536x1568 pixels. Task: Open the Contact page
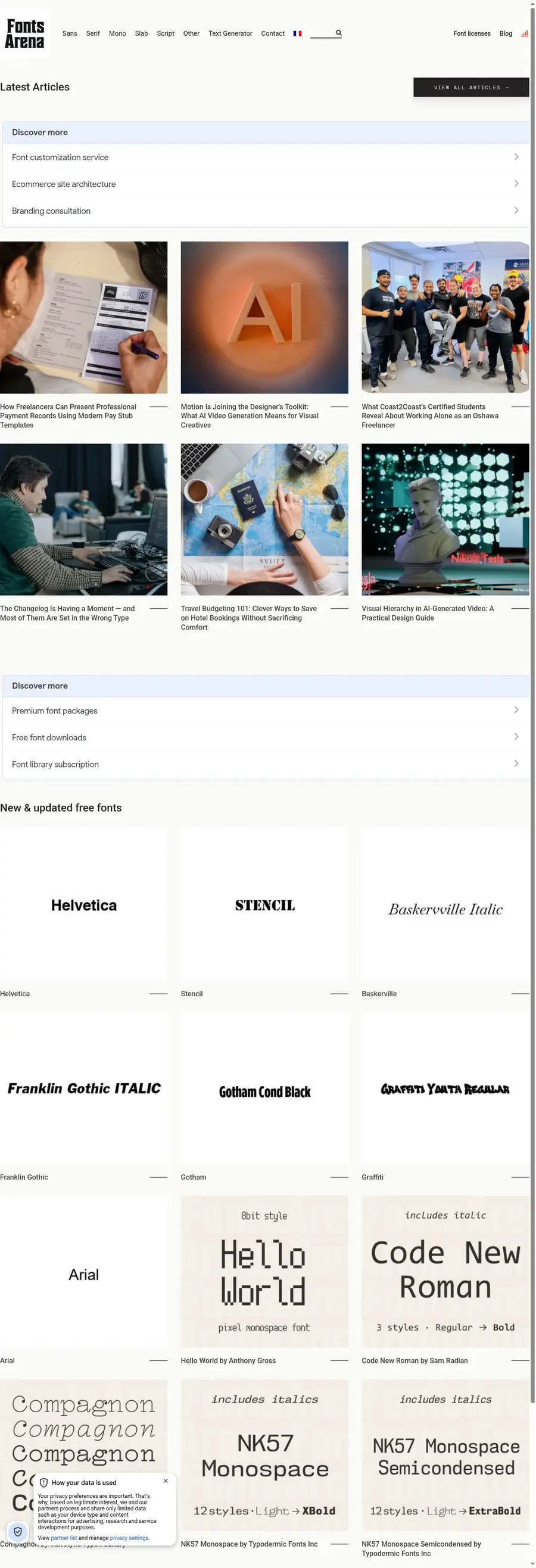pyautogui.click(x=273, y=33)
